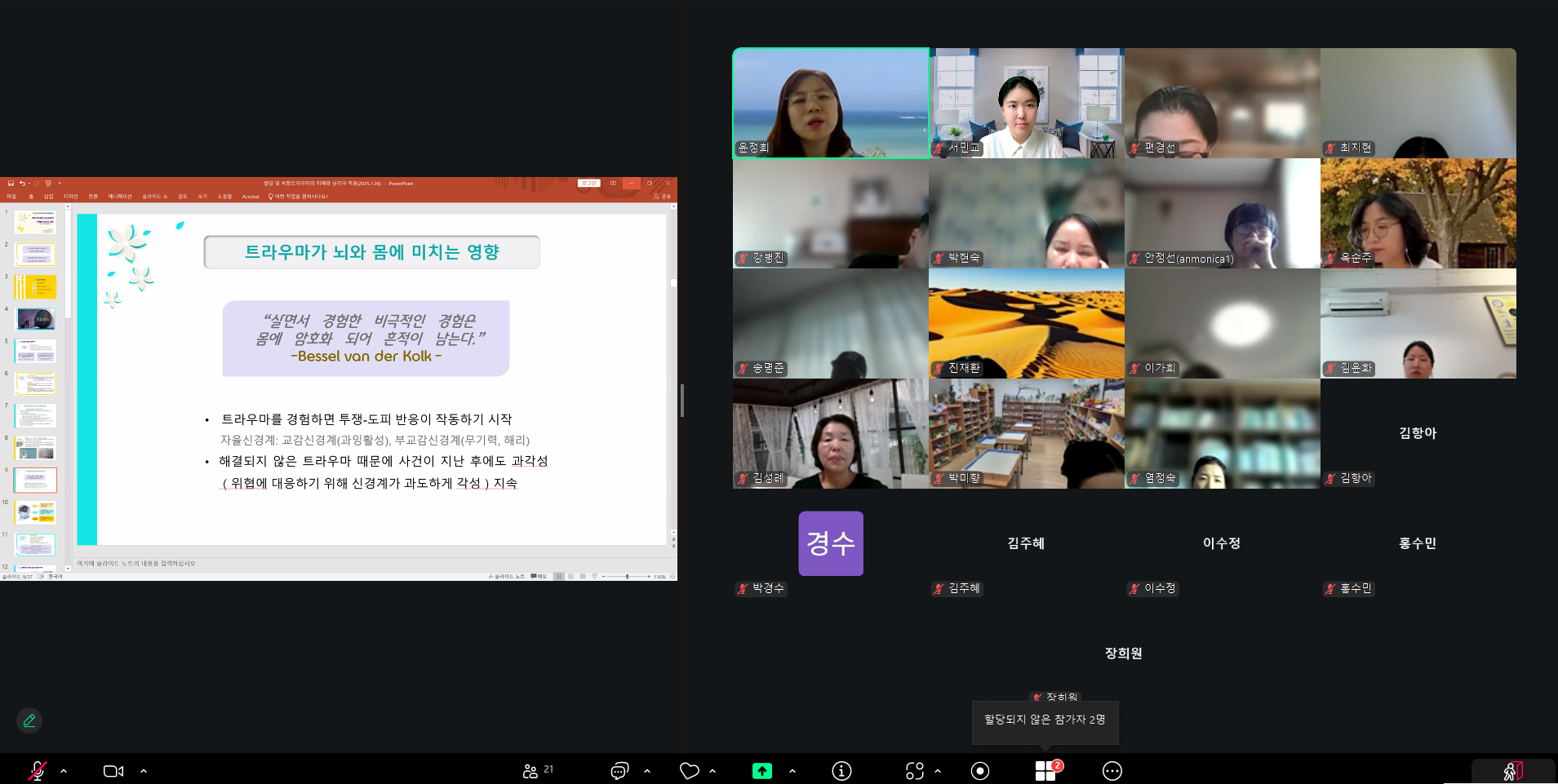Expand share options arrow beside share icon

(792, 770)
